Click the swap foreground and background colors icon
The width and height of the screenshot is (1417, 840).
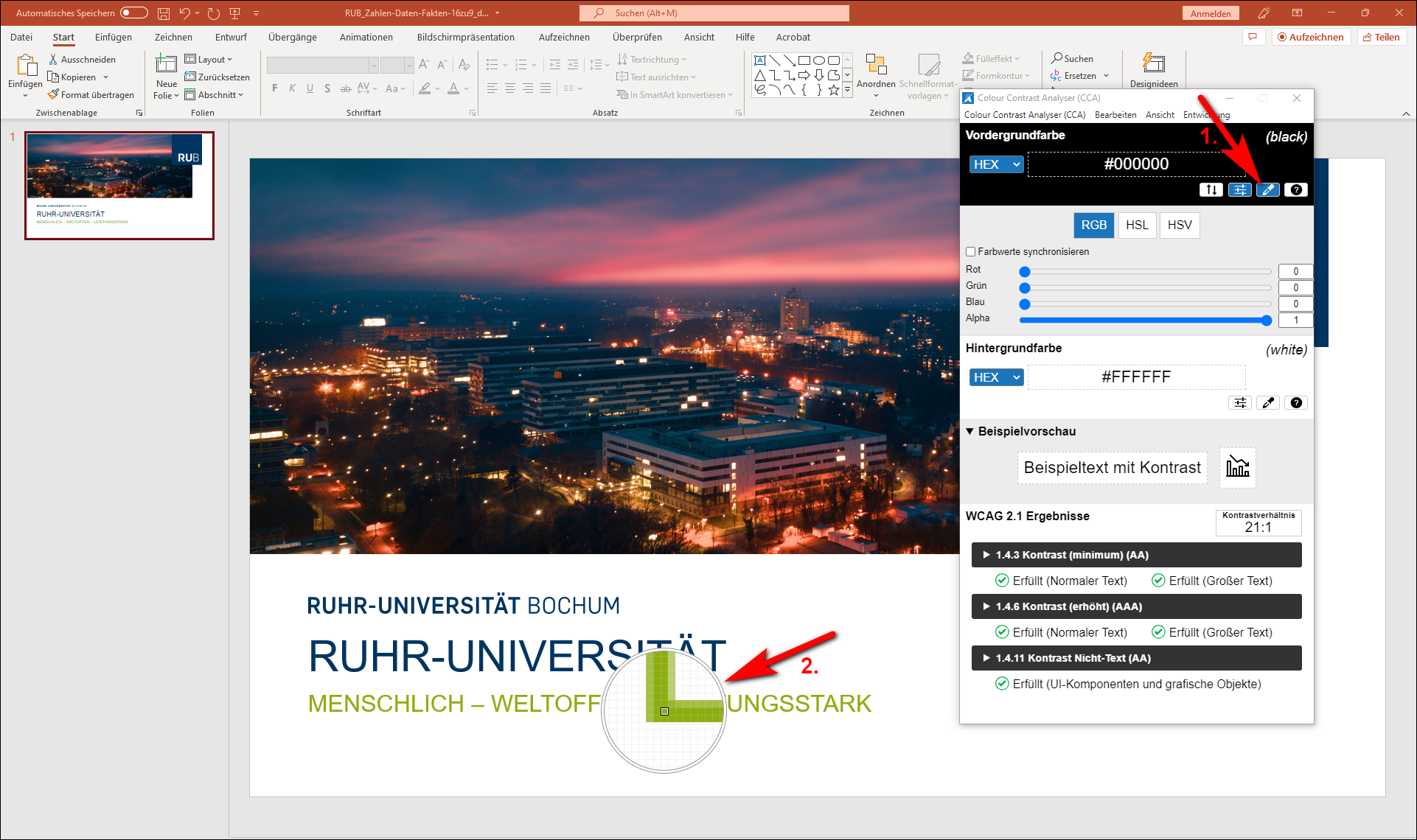tap(1211, 189)
